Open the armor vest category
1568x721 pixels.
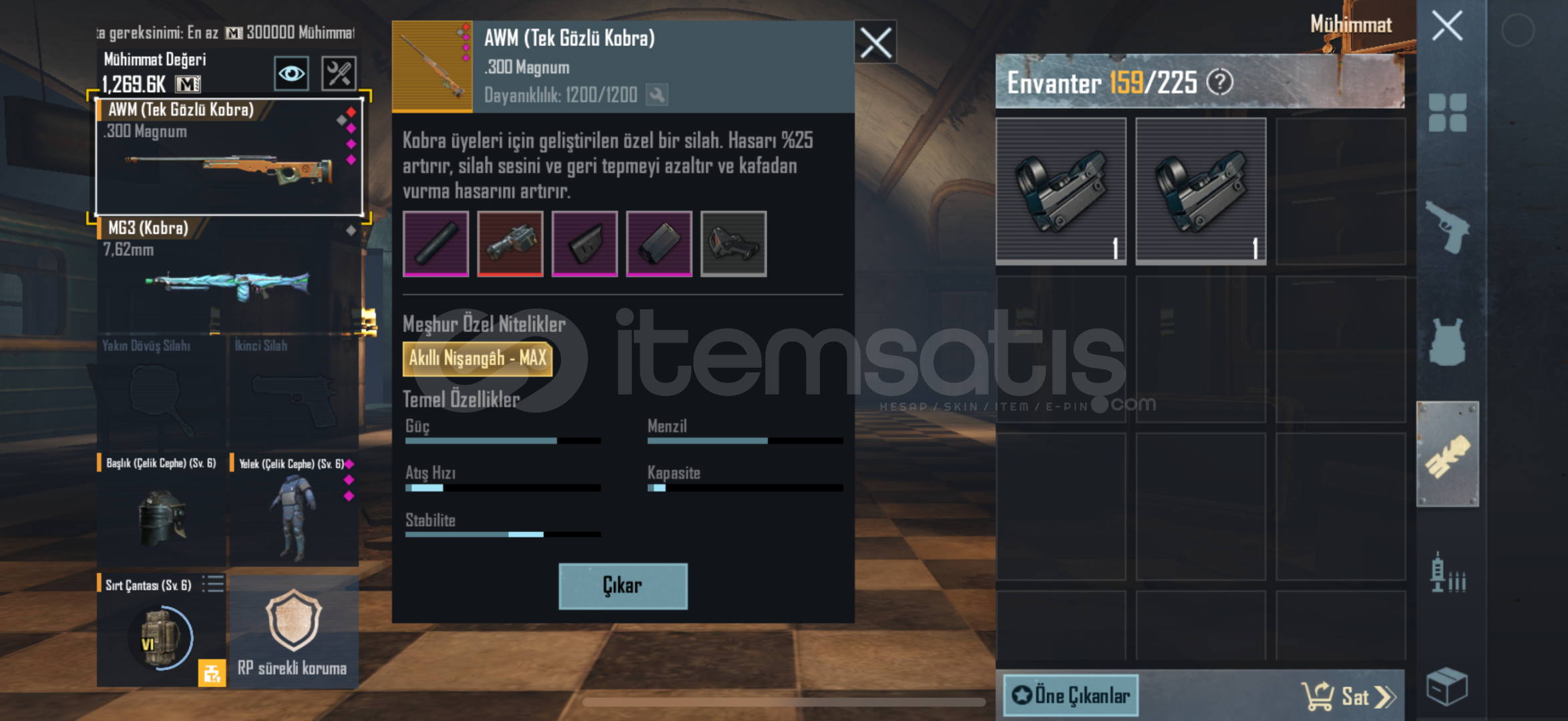(1448, 342)
